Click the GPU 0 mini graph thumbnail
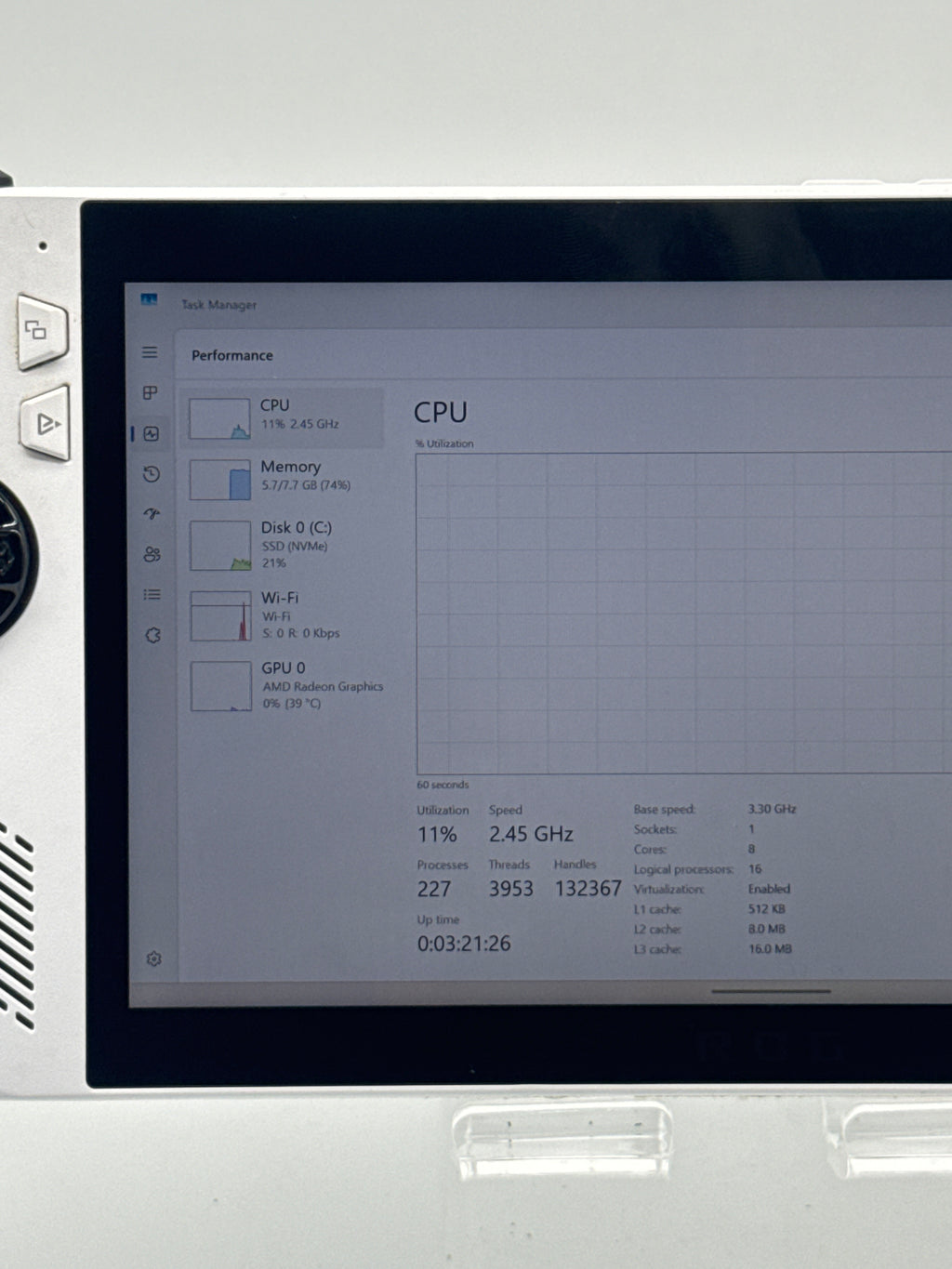 pyautogui.click(x=221, y=686)
